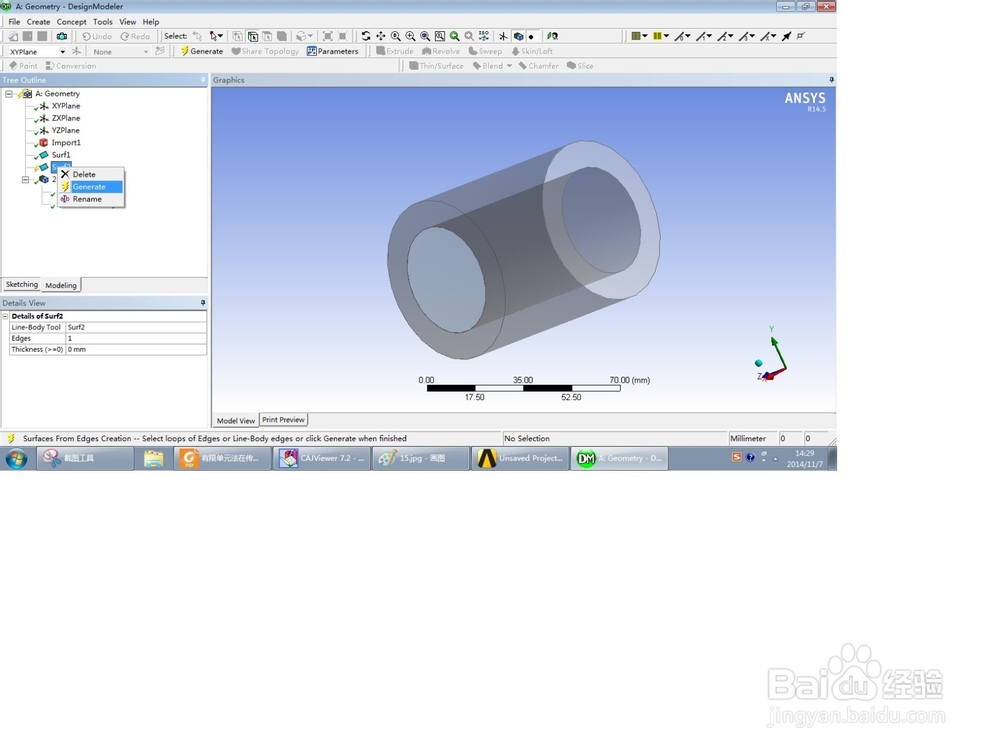Viewport: 1000px width, 750px height.
Task: Switch to the Model View tab
Action: pyautogui.click(x=235, y=420)
